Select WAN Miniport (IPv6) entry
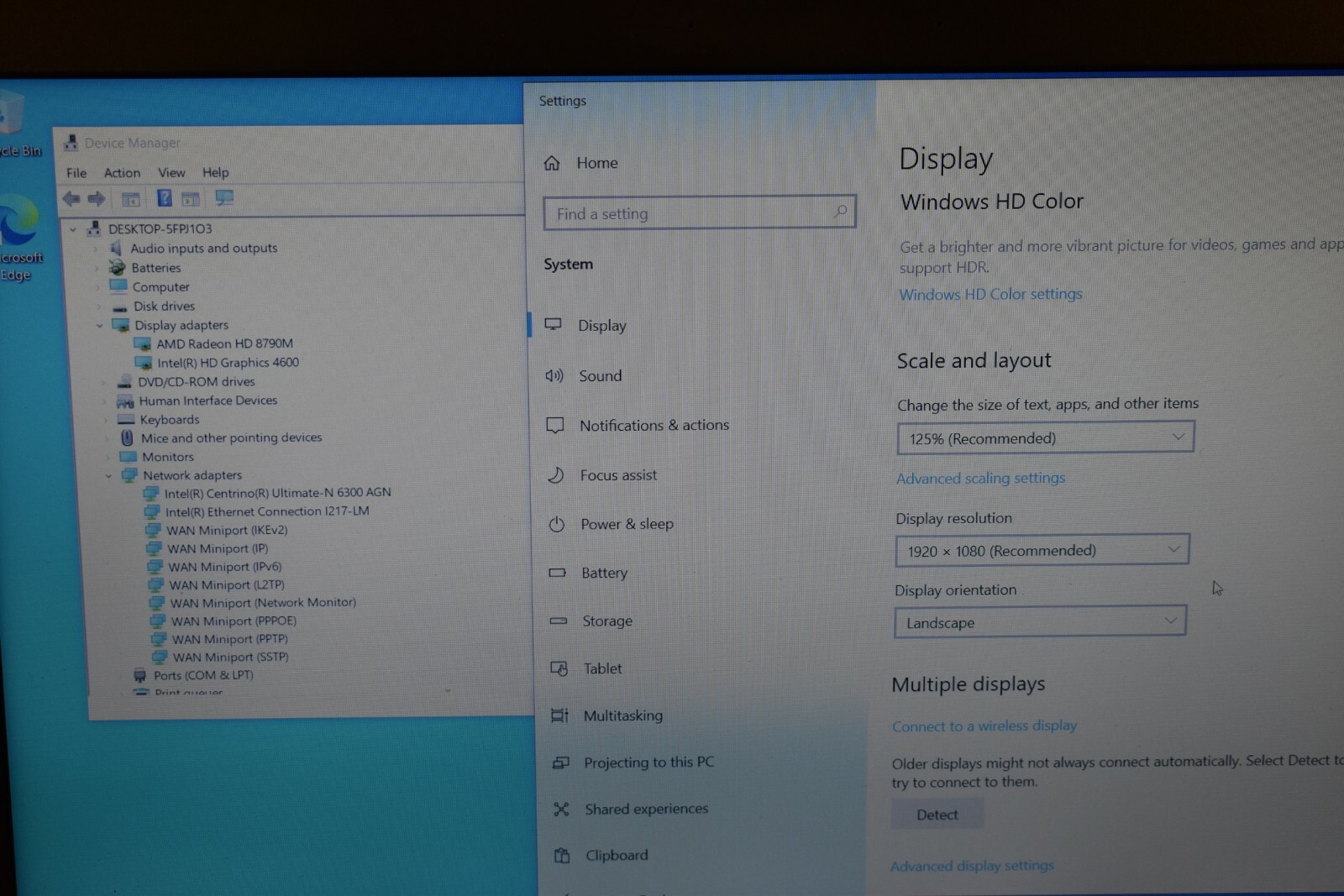 [x=225, y=567]
